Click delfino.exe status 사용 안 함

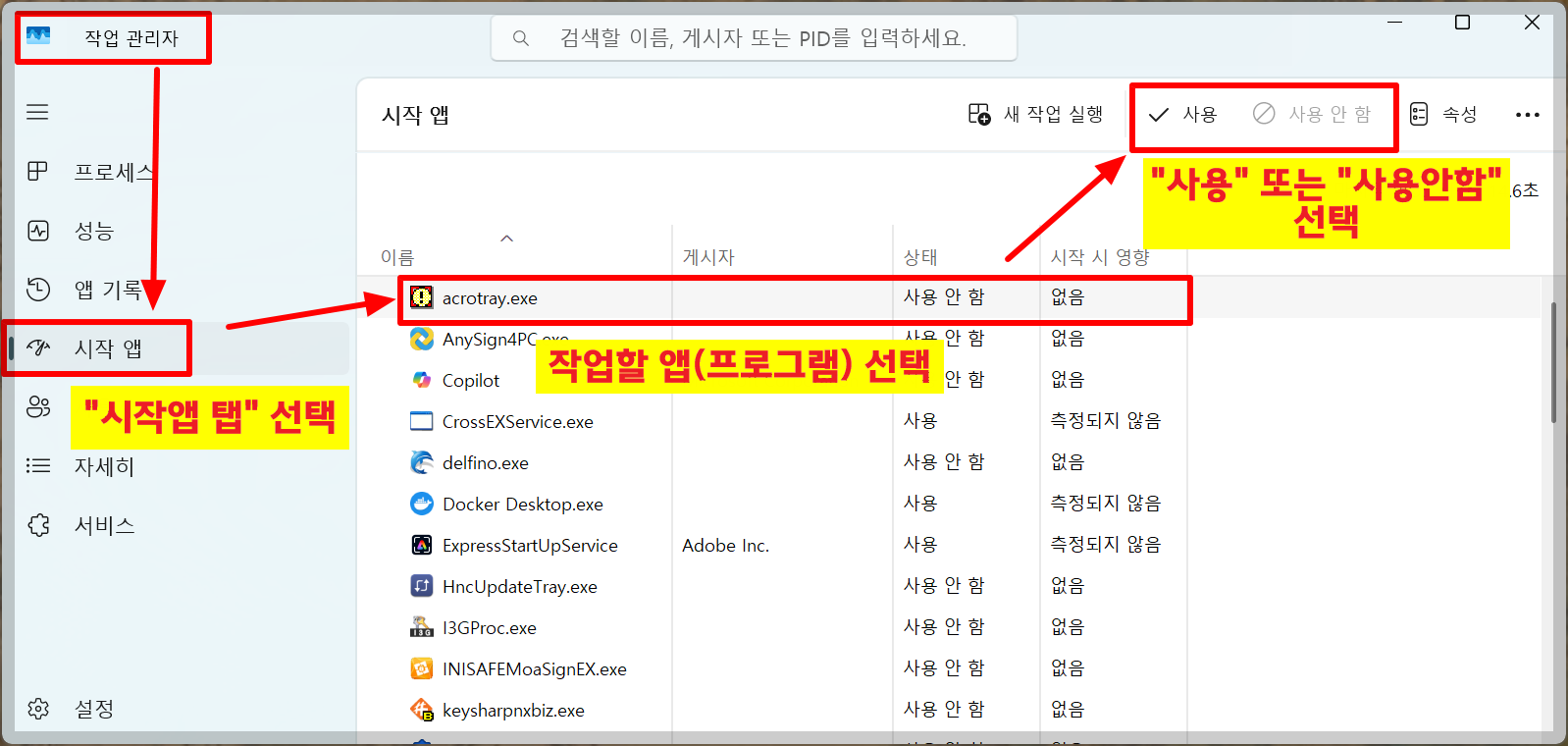[x=944, y=462]
